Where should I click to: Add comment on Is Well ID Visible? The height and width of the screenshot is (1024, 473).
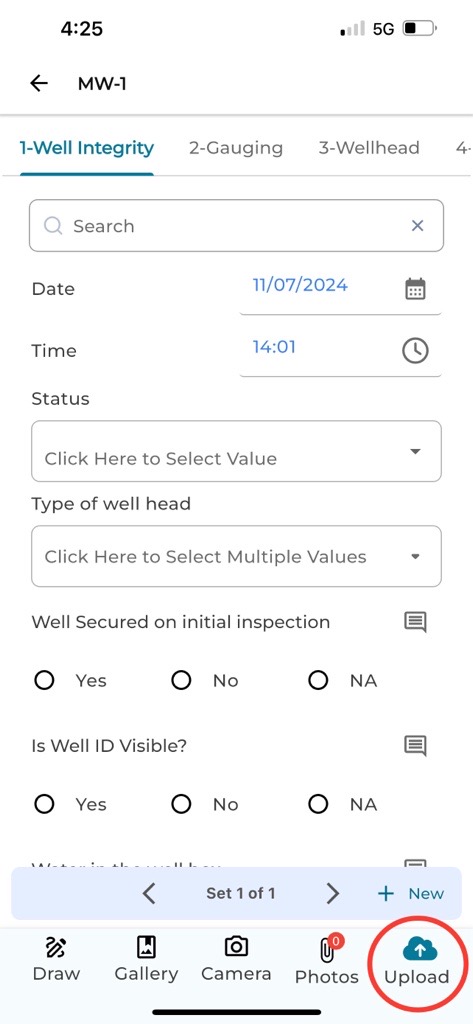coord(415,745)
